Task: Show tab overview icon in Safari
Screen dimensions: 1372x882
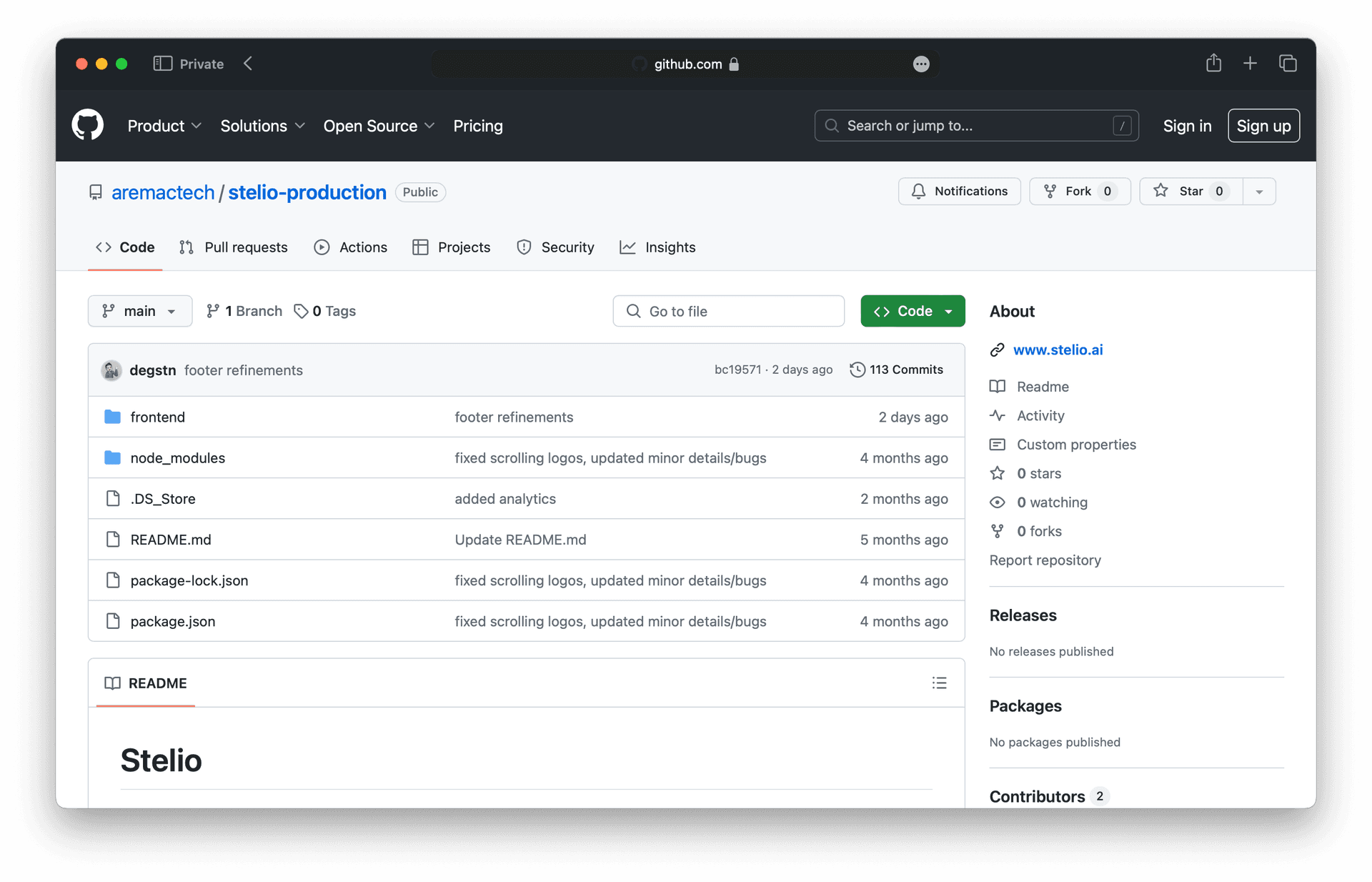Action: tap(1288, 63)
